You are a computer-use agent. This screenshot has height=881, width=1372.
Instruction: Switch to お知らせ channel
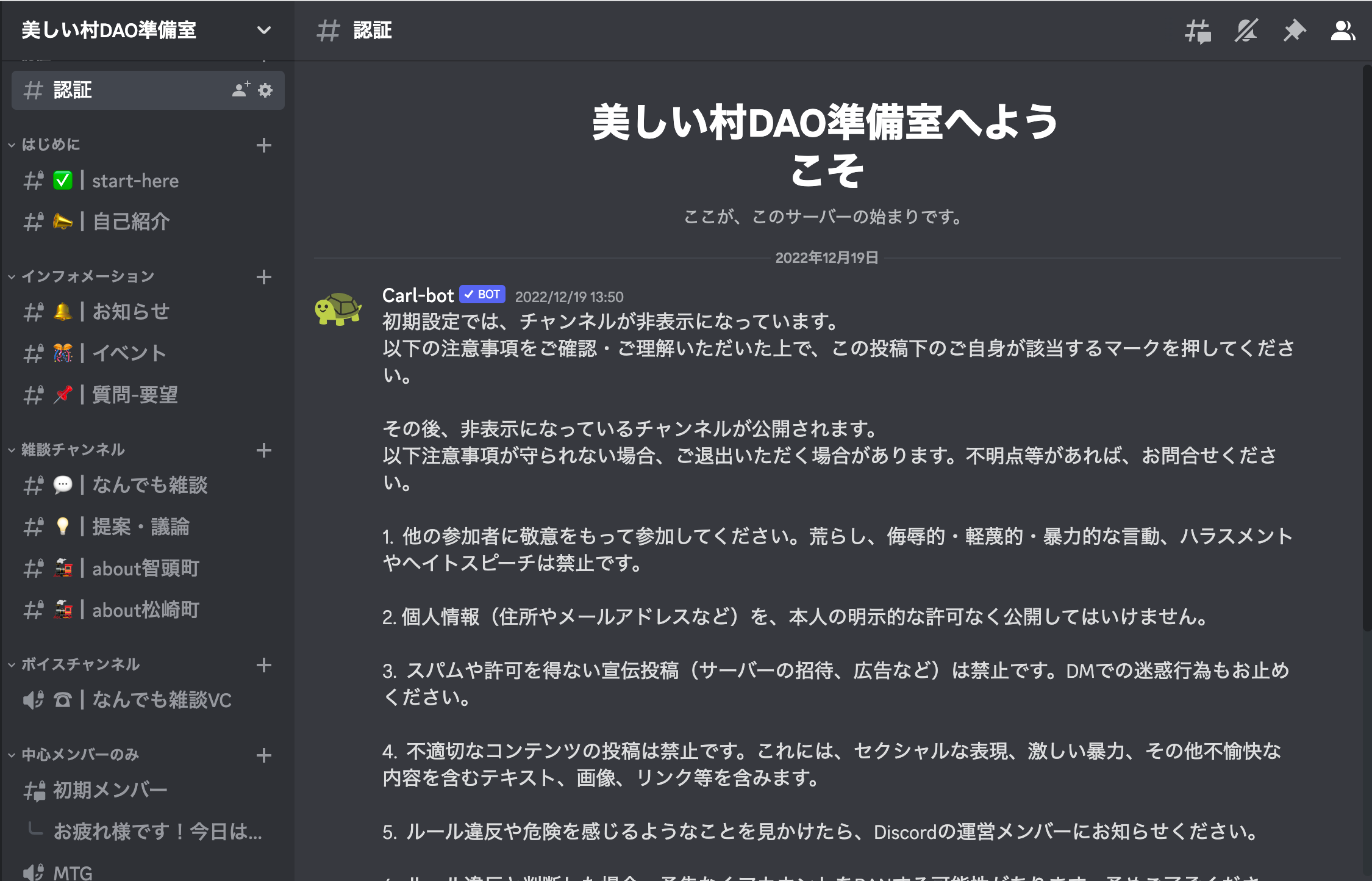tap(130, 312)
